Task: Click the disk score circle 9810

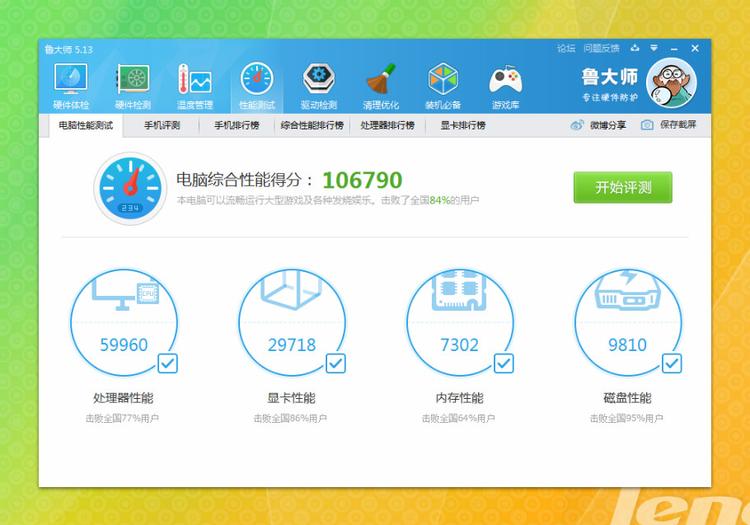Action: click(x=628, y=323)
